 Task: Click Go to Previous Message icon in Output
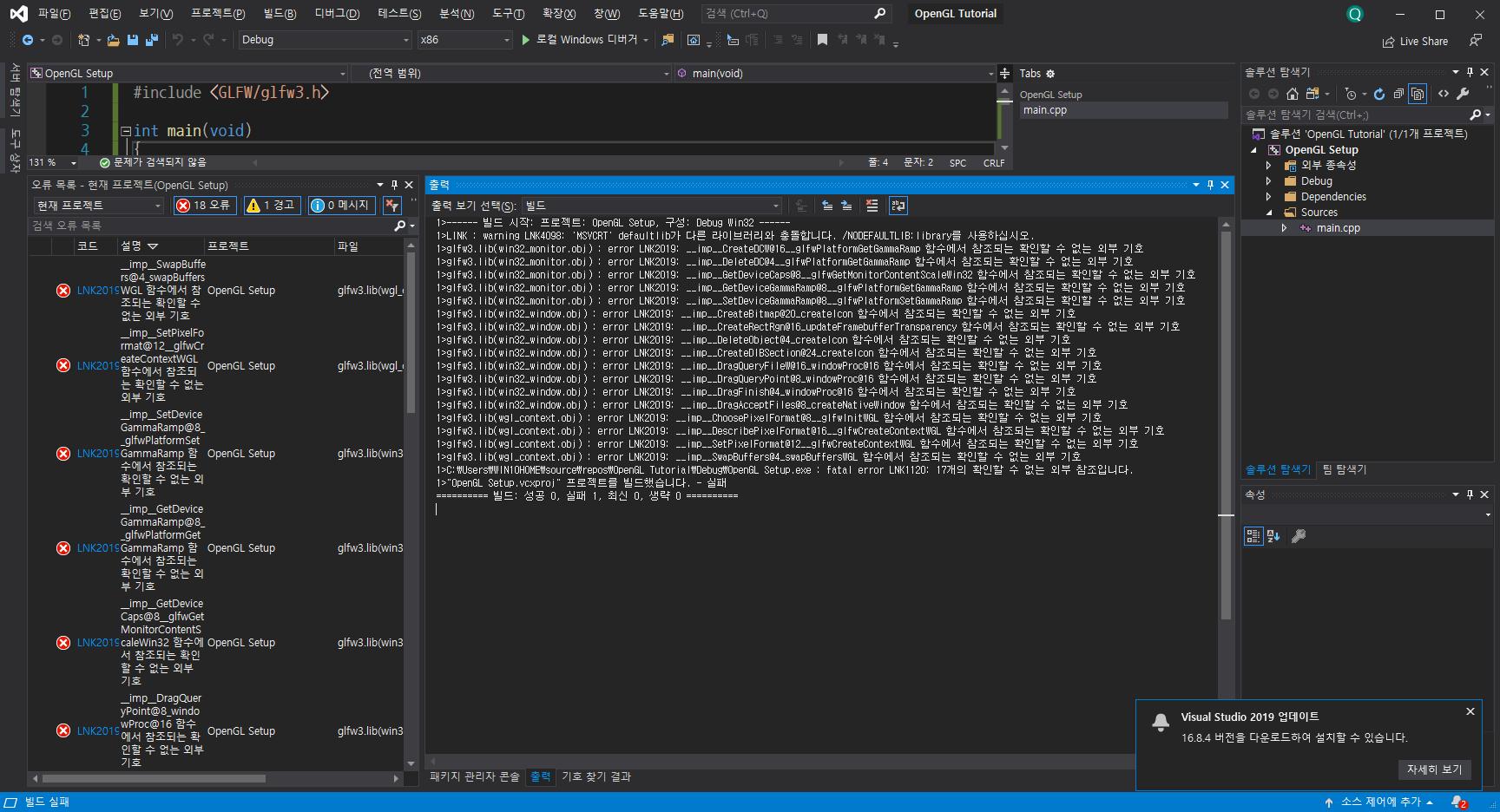pos(827,206)
